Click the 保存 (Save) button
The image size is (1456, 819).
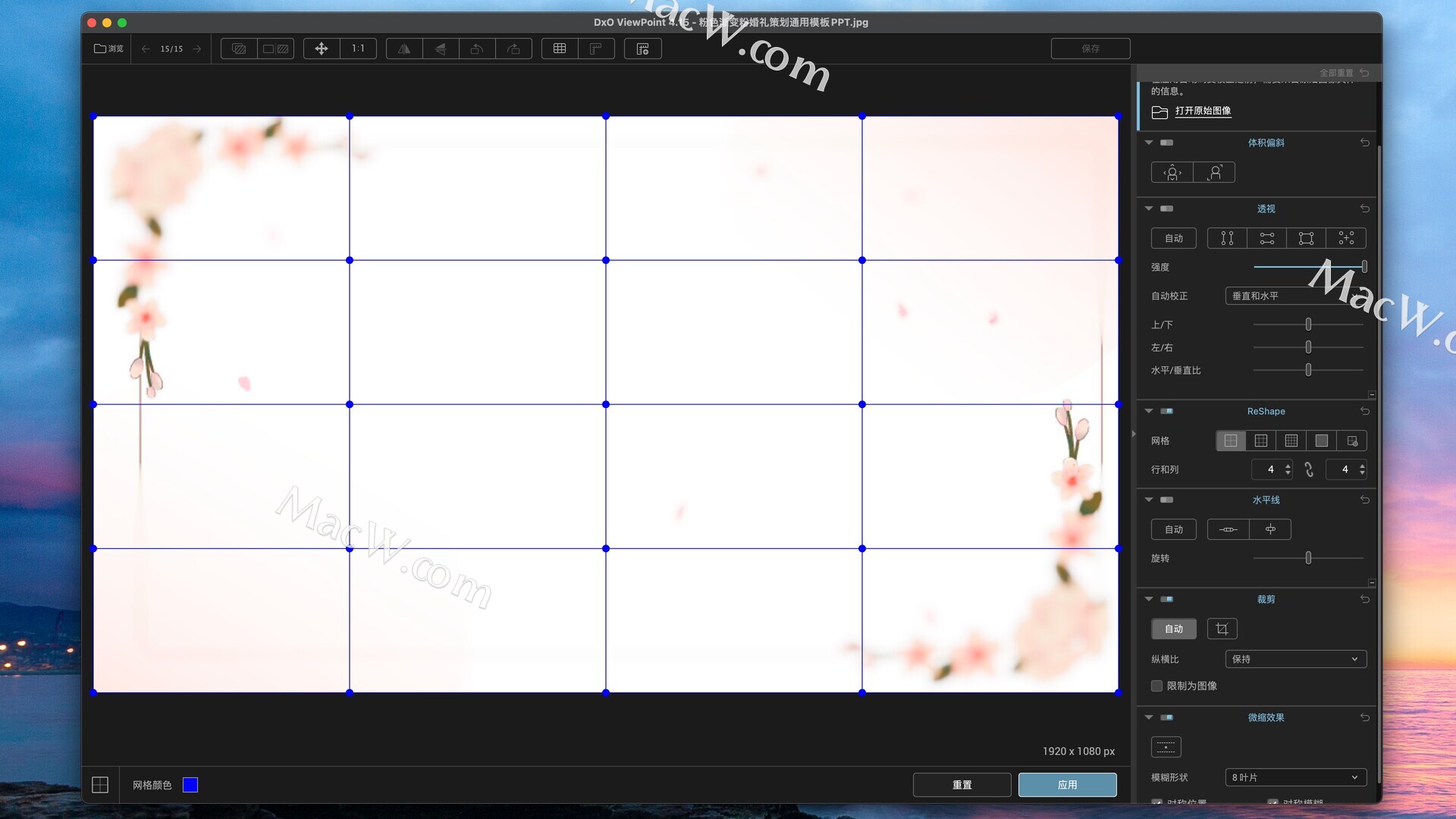pos(1090,49)
